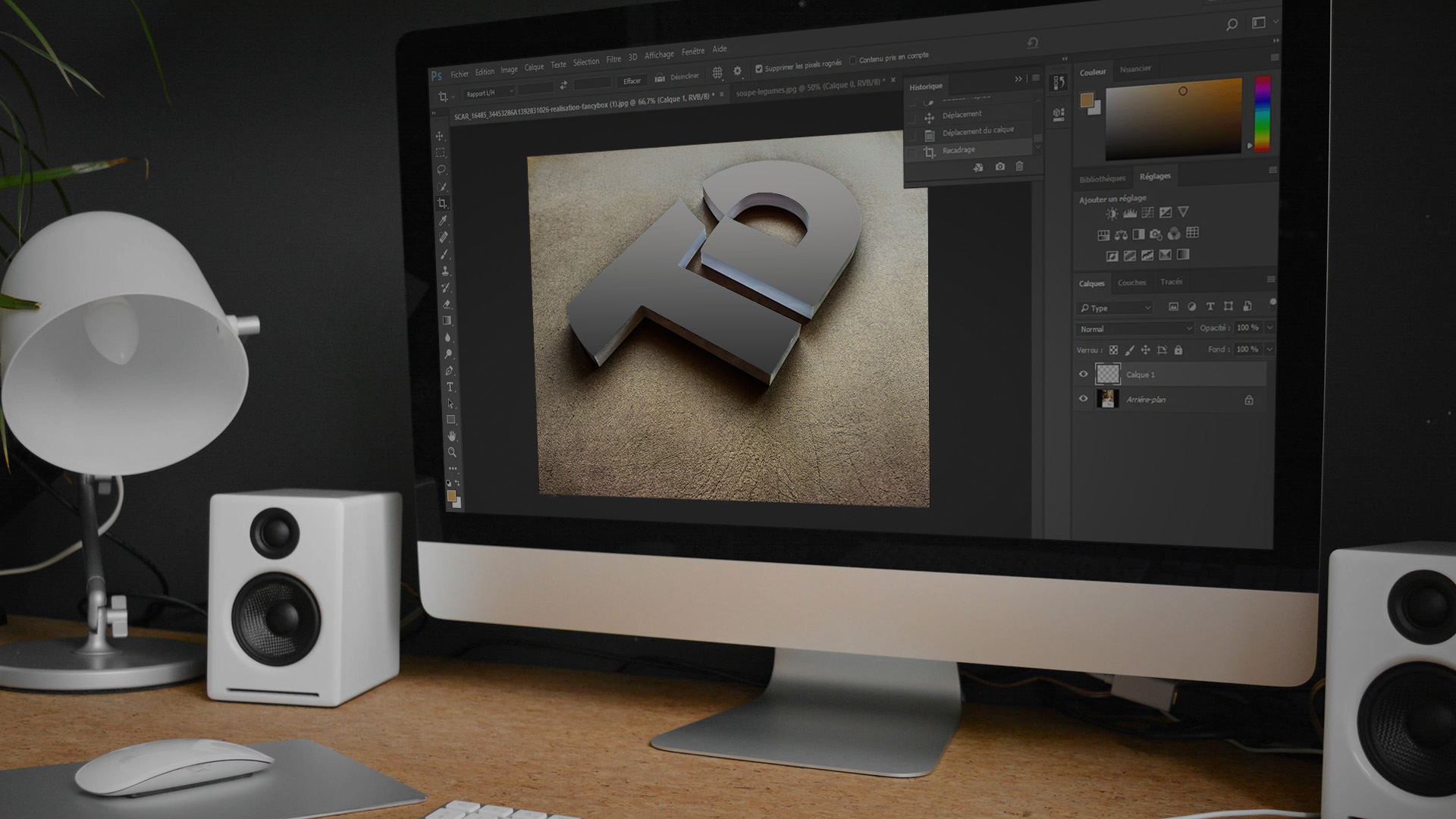This screenshot has width=1456, height=819.
Task: Select the Eraser tool
Action: click(x=447, y=304)
